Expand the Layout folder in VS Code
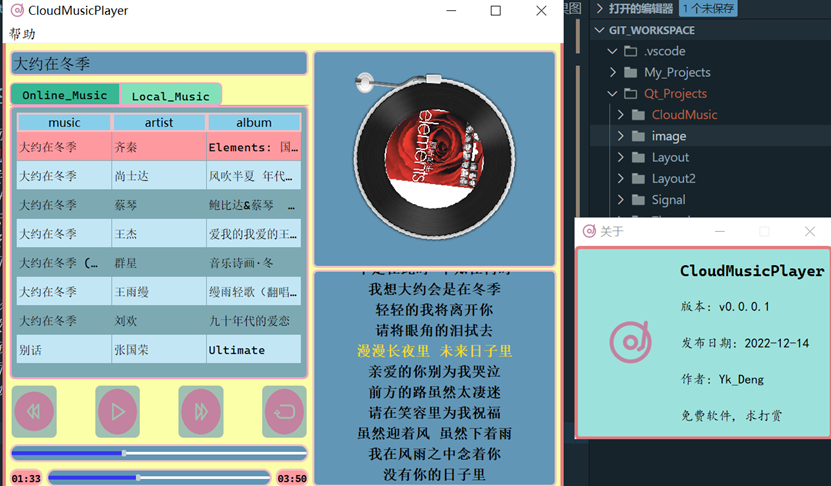Viewport: 831px width, 486px height. (x=621, y=157)
